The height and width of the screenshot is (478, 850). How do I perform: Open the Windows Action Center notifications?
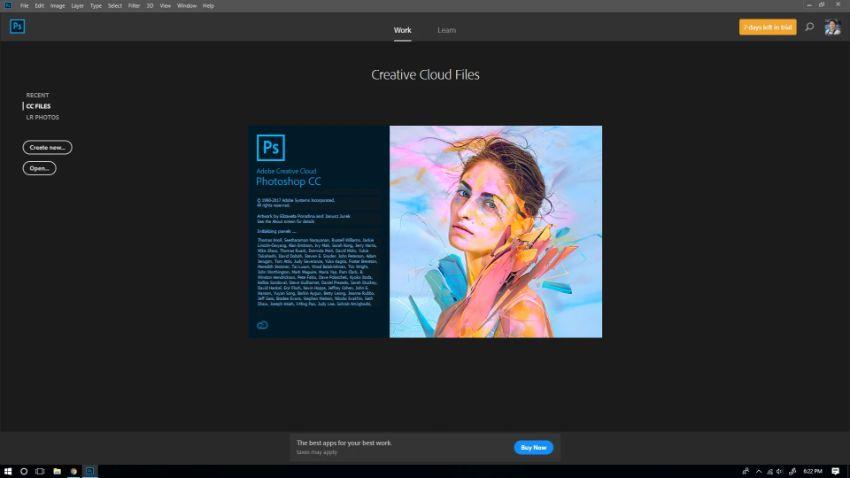[x=835, y=471]
